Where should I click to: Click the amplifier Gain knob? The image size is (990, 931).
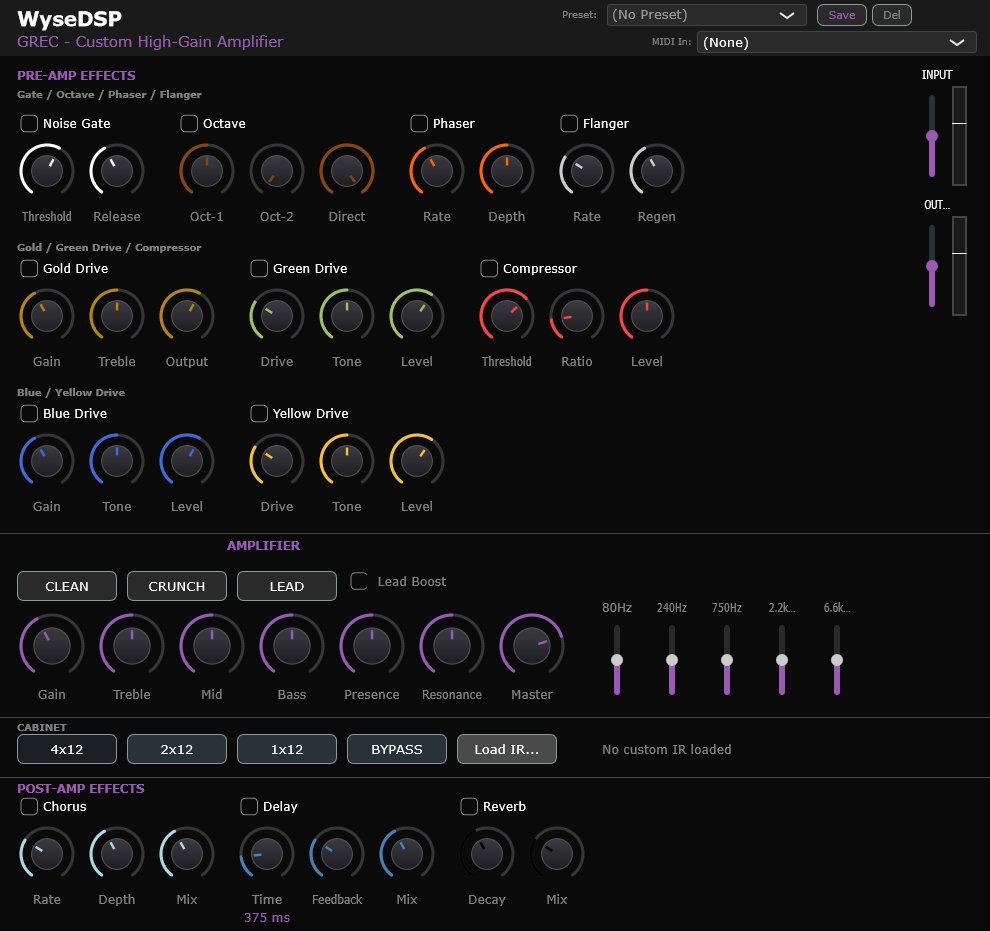click(x=52, y=646)
